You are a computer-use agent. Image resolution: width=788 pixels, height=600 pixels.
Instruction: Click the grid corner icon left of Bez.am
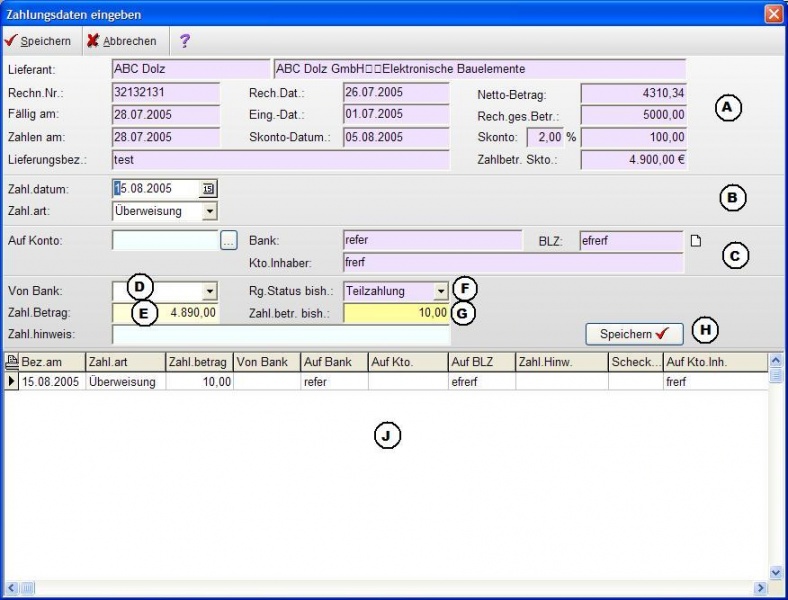point(12,361)
